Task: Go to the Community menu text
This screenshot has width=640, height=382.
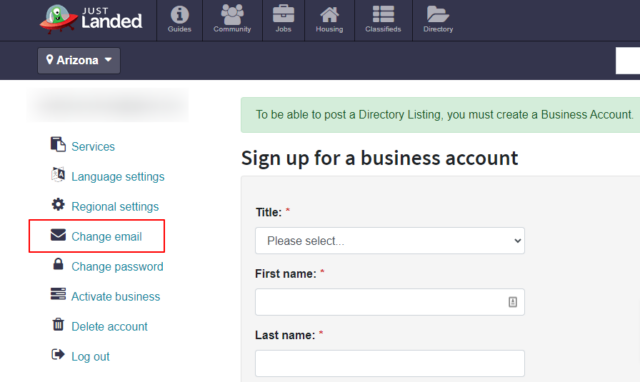Action: (232, 29)
